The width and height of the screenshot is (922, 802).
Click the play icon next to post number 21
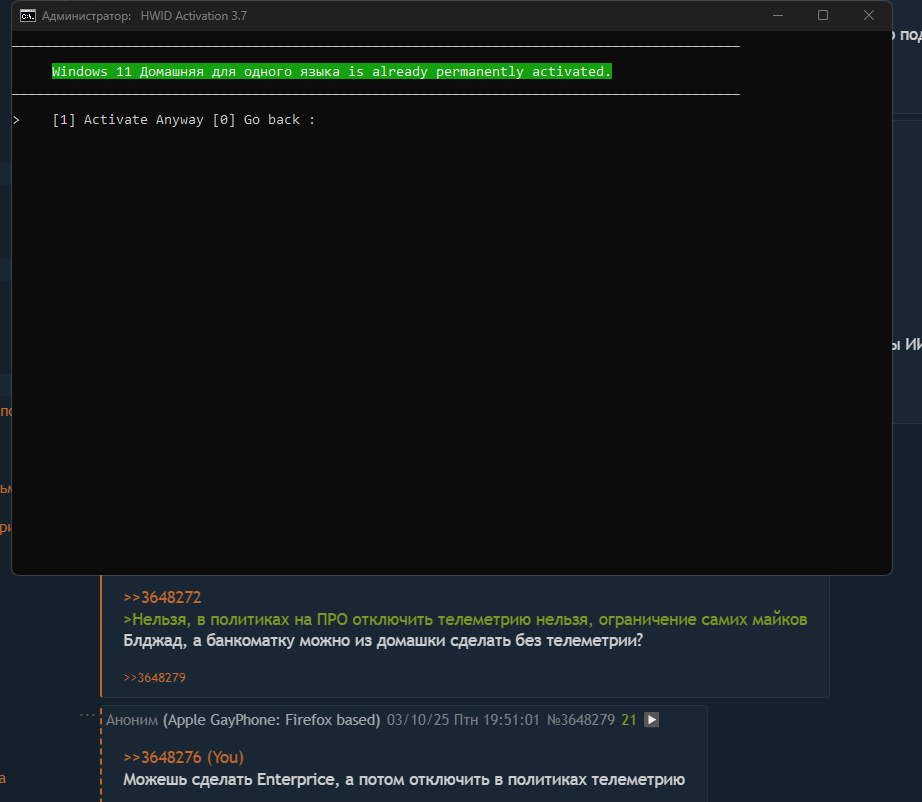[652, 720]
